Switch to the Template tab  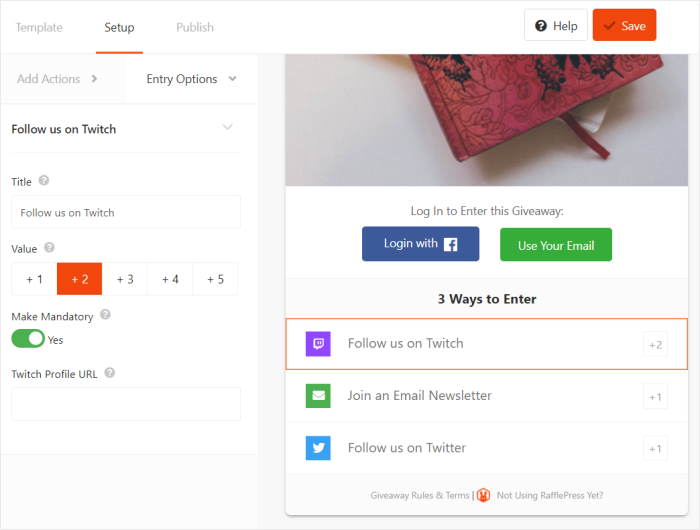(x=39, y=27)
